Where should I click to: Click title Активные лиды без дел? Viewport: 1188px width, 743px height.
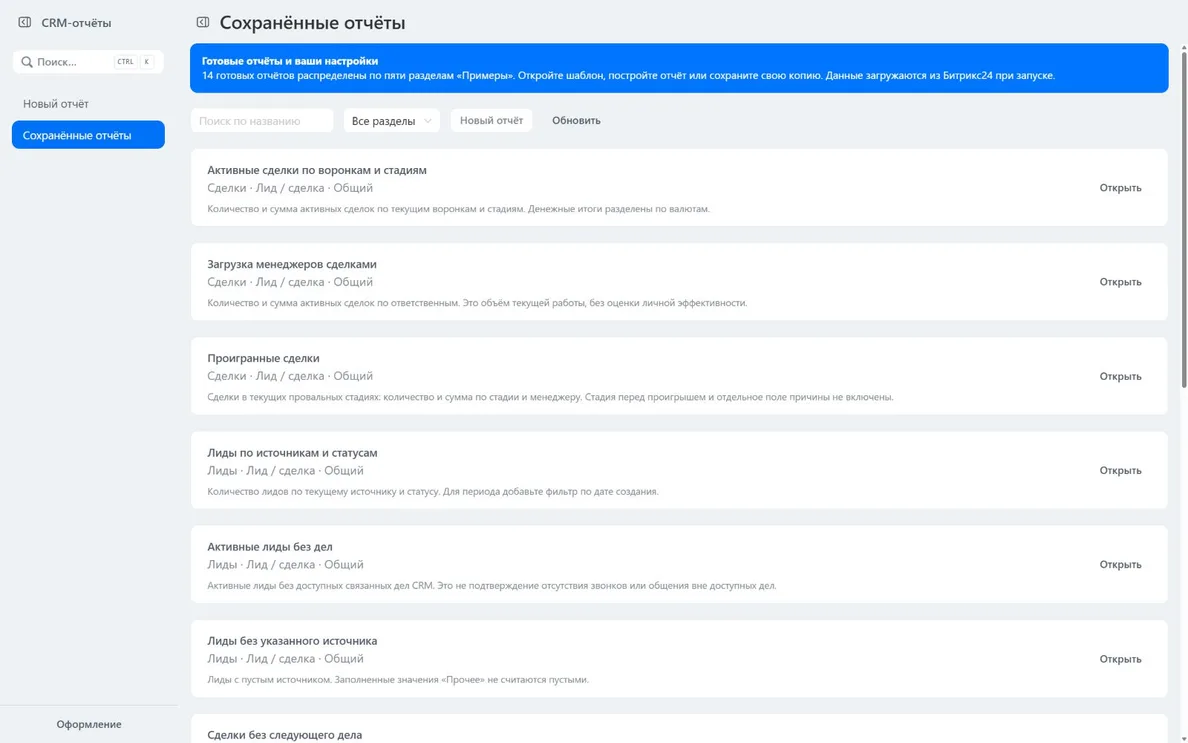click(270, 547)
